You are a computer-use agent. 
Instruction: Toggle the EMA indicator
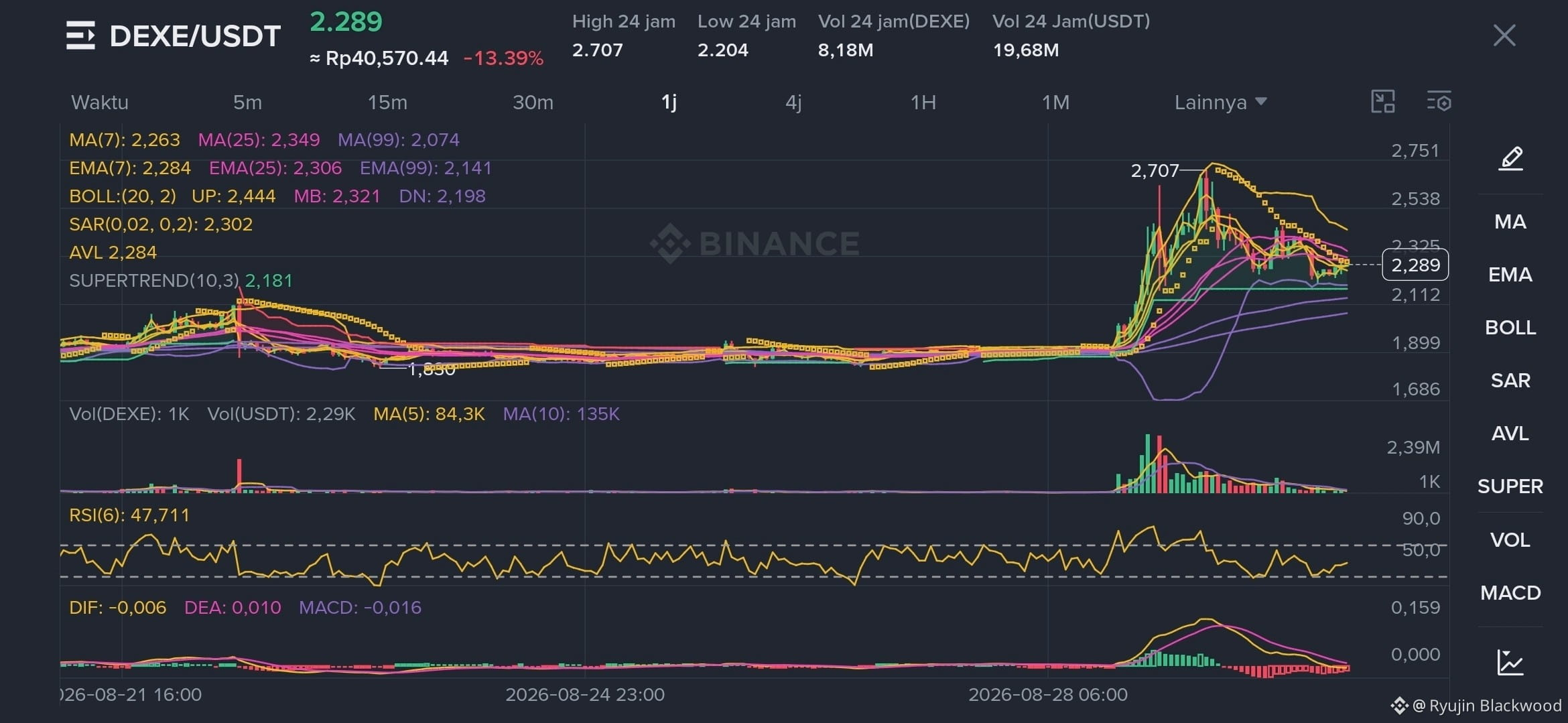tap(1510, 274)
